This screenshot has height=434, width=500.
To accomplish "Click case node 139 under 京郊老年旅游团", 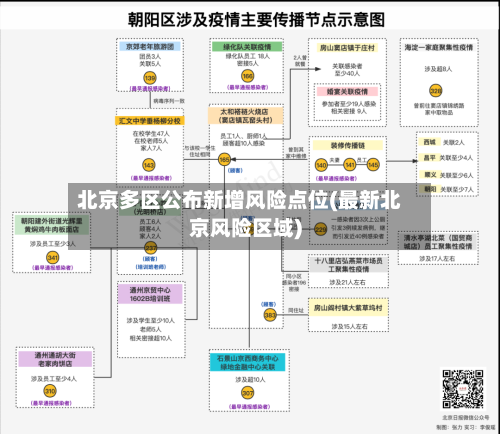I will point(150,78).
